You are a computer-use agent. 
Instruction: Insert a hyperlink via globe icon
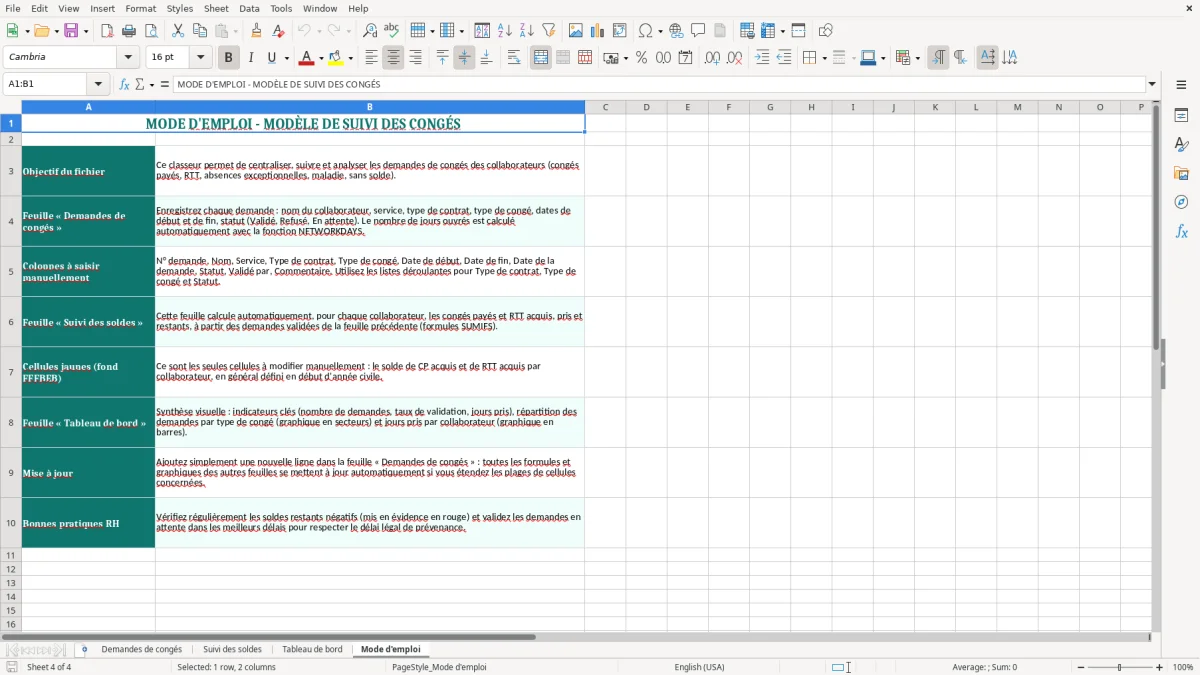click(x=677, y=31)
